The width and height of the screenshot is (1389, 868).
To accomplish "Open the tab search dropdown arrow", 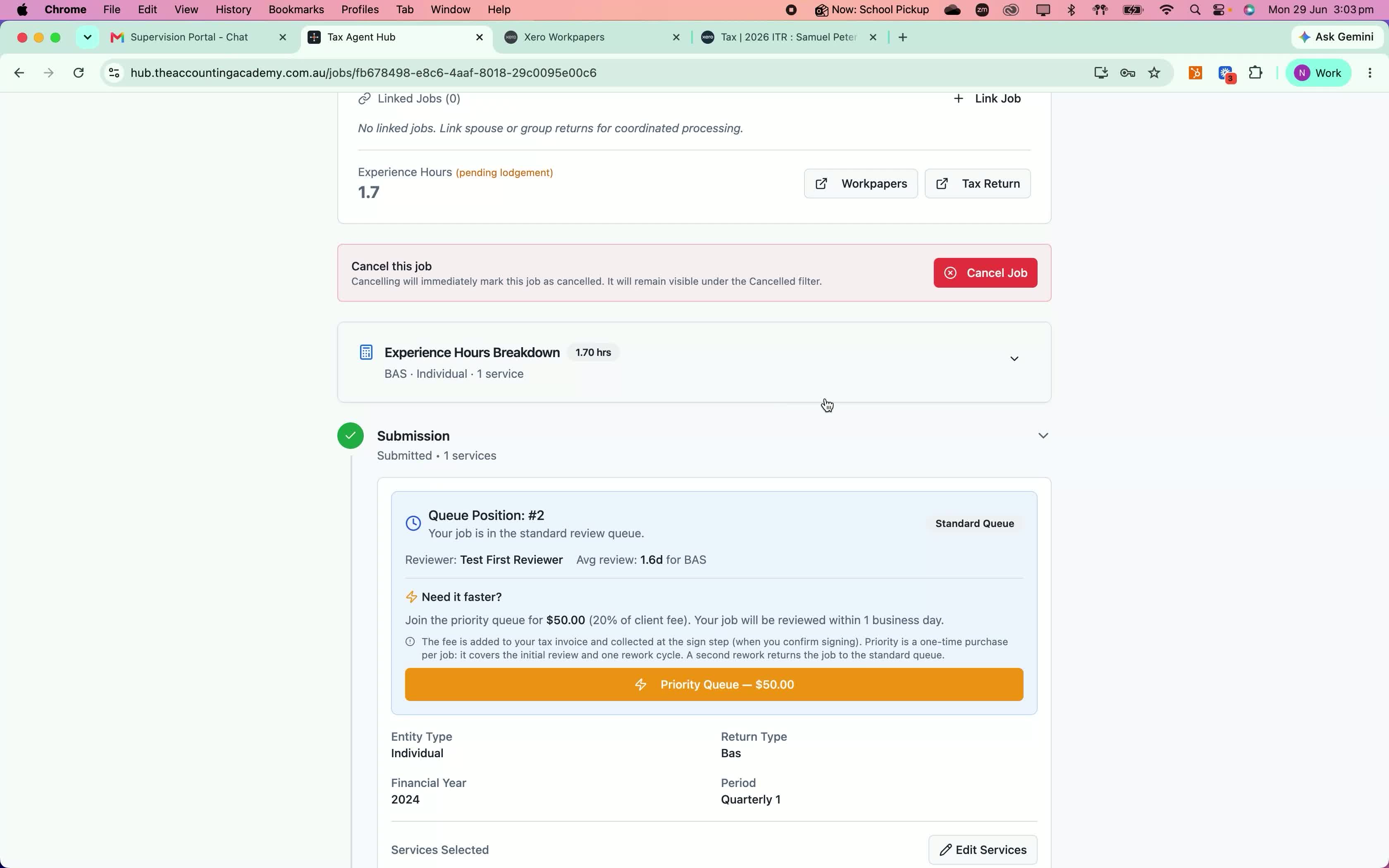I will (x=87, y=37).
